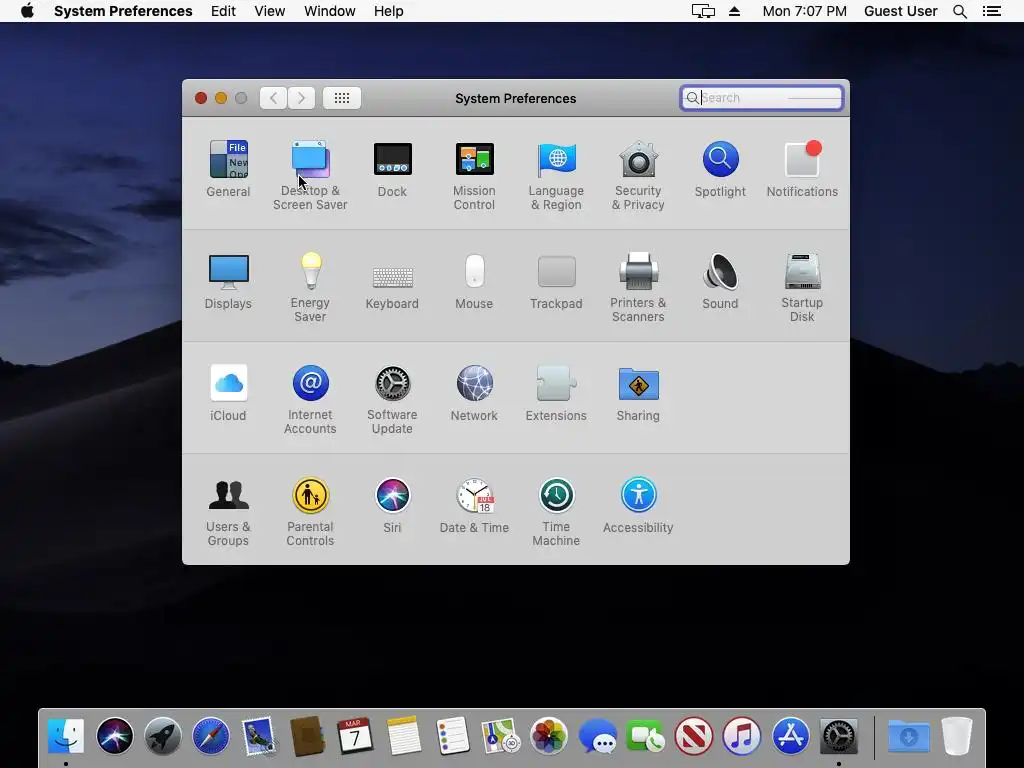This screenshot has height=768, width=1024.
Task: Click the Search field in System Preferences
Action: (761, 98)
